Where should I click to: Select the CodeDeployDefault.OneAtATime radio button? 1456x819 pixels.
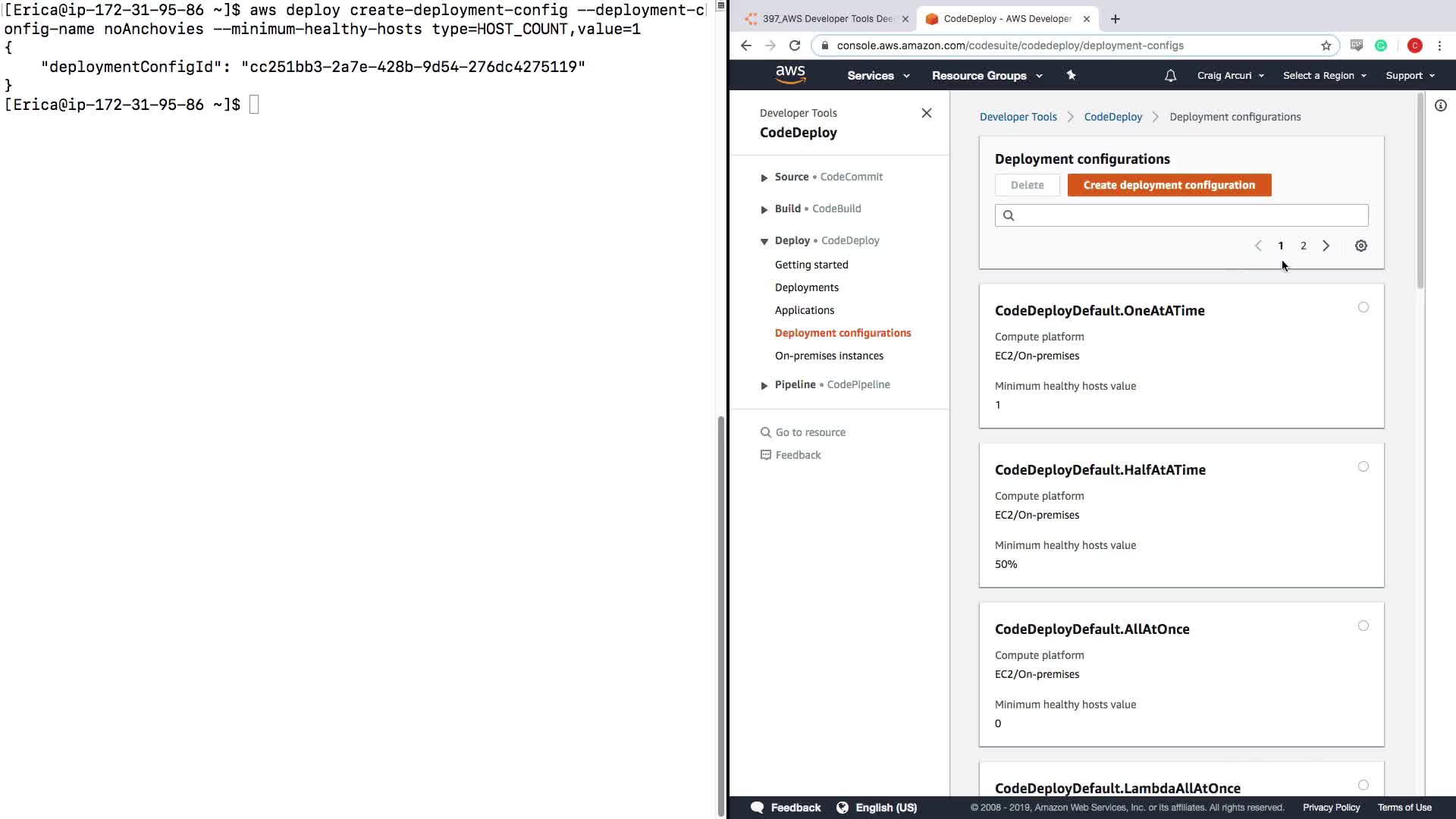coord(1363,307)
